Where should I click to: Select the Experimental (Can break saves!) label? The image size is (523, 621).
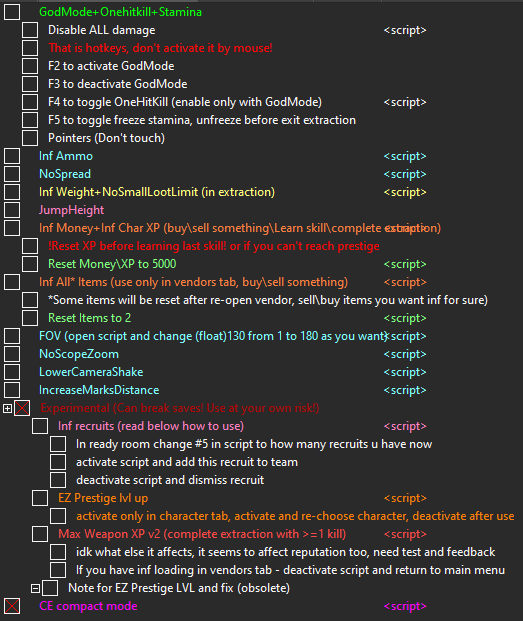(180, 408)
